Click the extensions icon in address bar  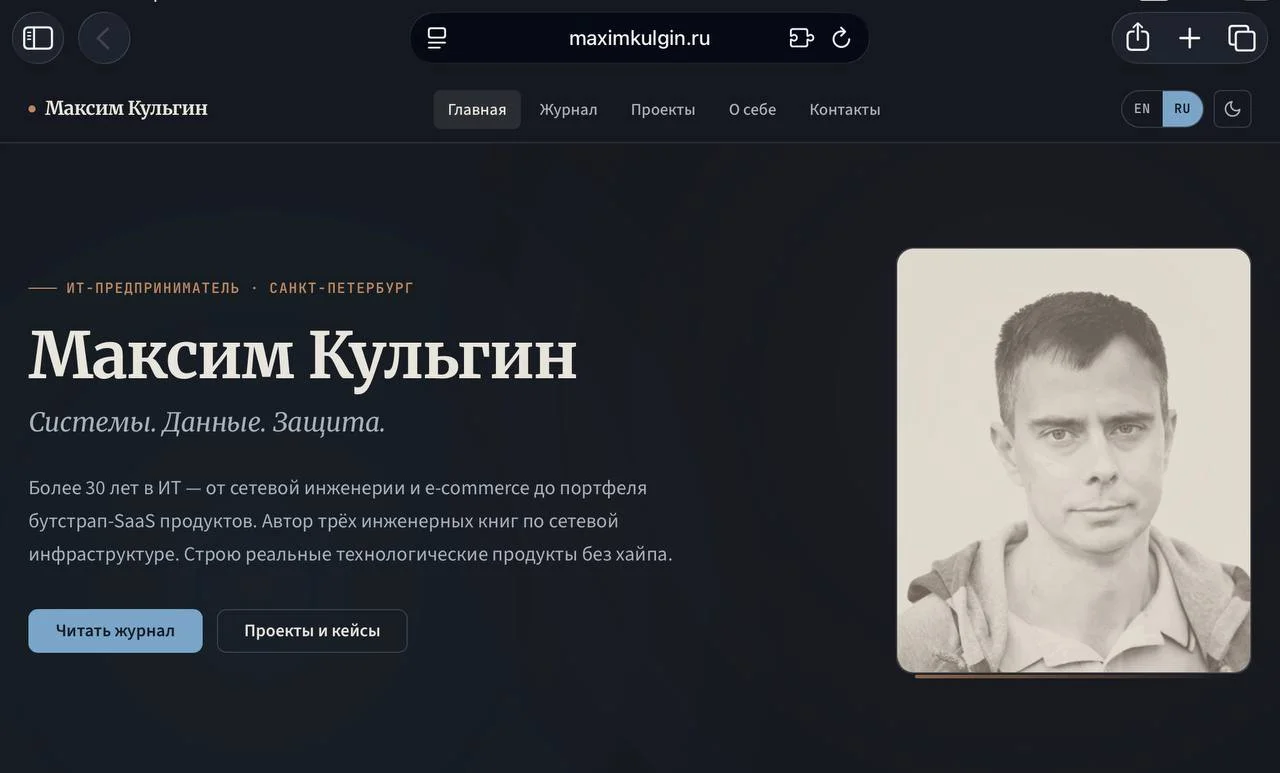[x=801, y=38]
